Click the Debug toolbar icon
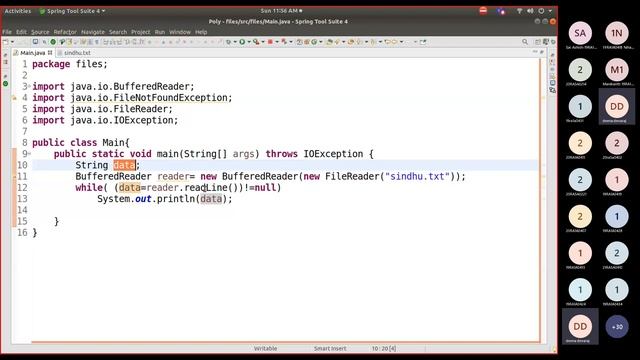640x360 pixels. pyautogui.click(x=228, y=42)
